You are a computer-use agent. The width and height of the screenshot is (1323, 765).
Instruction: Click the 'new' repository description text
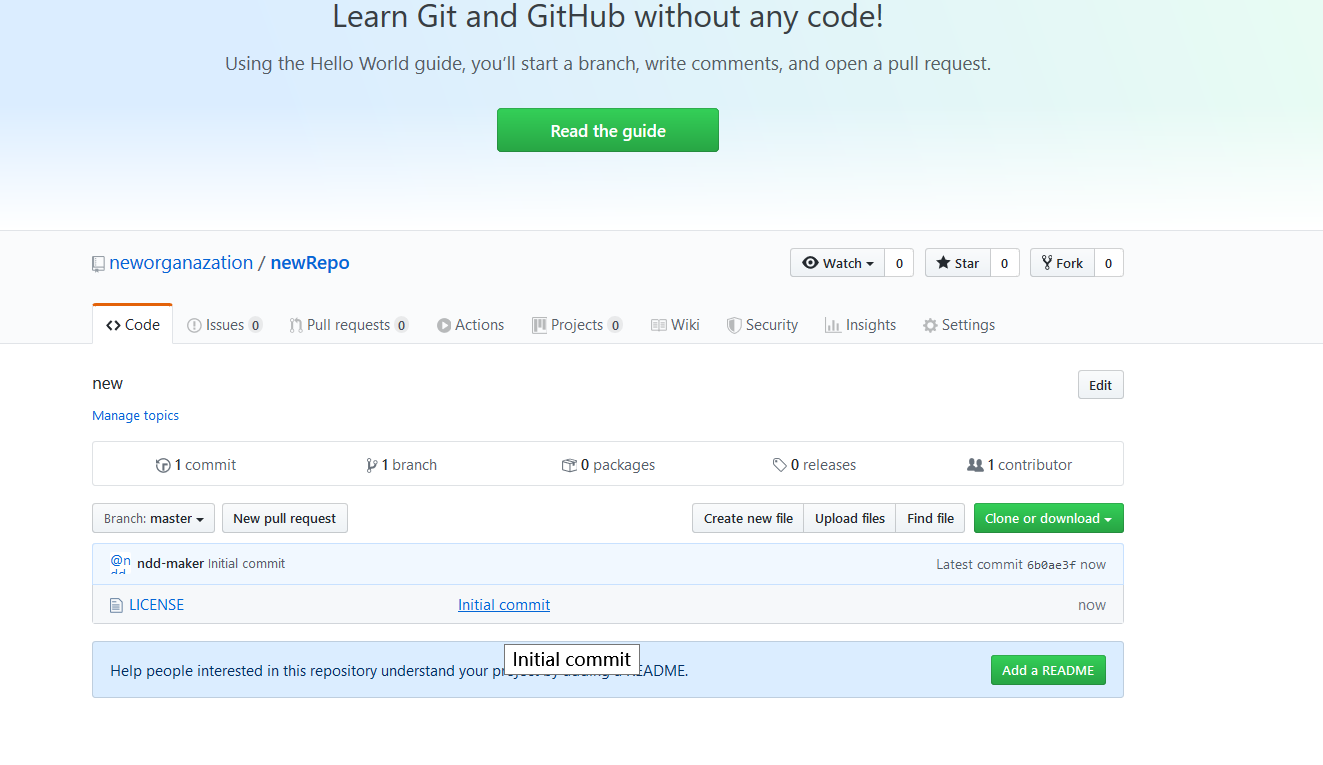[x=108, y=383]
